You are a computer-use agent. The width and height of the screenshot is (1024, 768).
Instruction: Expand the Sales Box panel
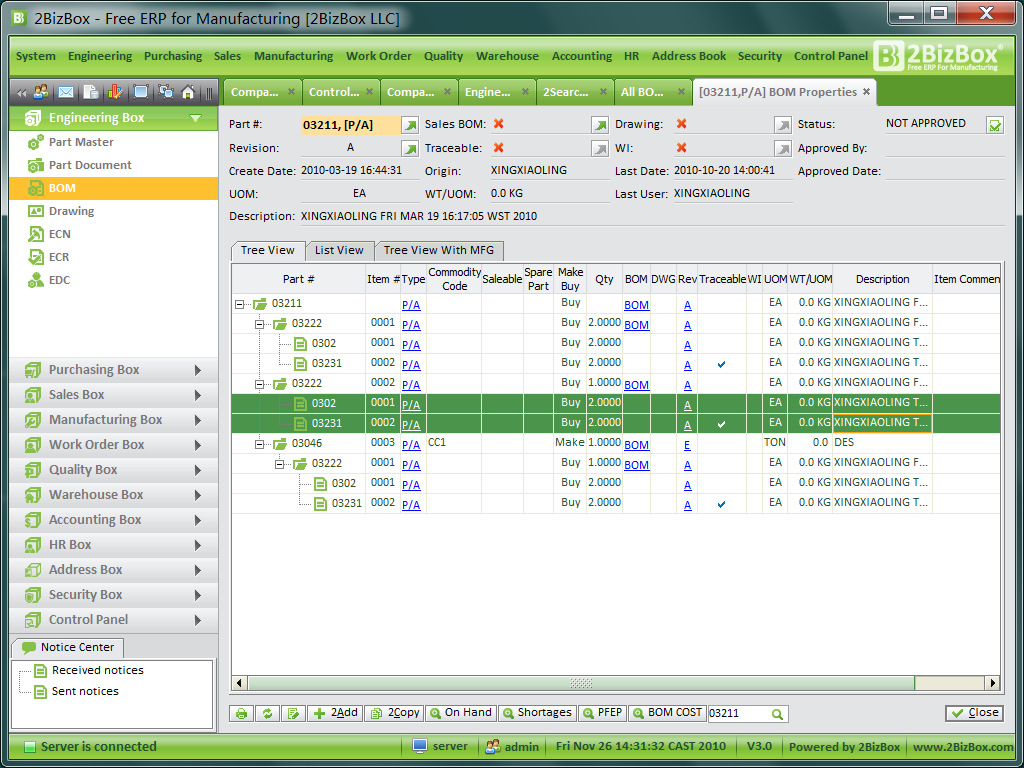[x=114, y=395]
